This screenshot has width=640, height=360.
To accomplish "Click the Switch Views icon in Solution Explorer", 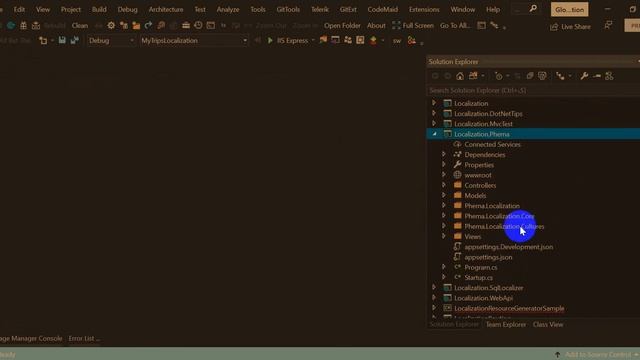I will (473, 76).
